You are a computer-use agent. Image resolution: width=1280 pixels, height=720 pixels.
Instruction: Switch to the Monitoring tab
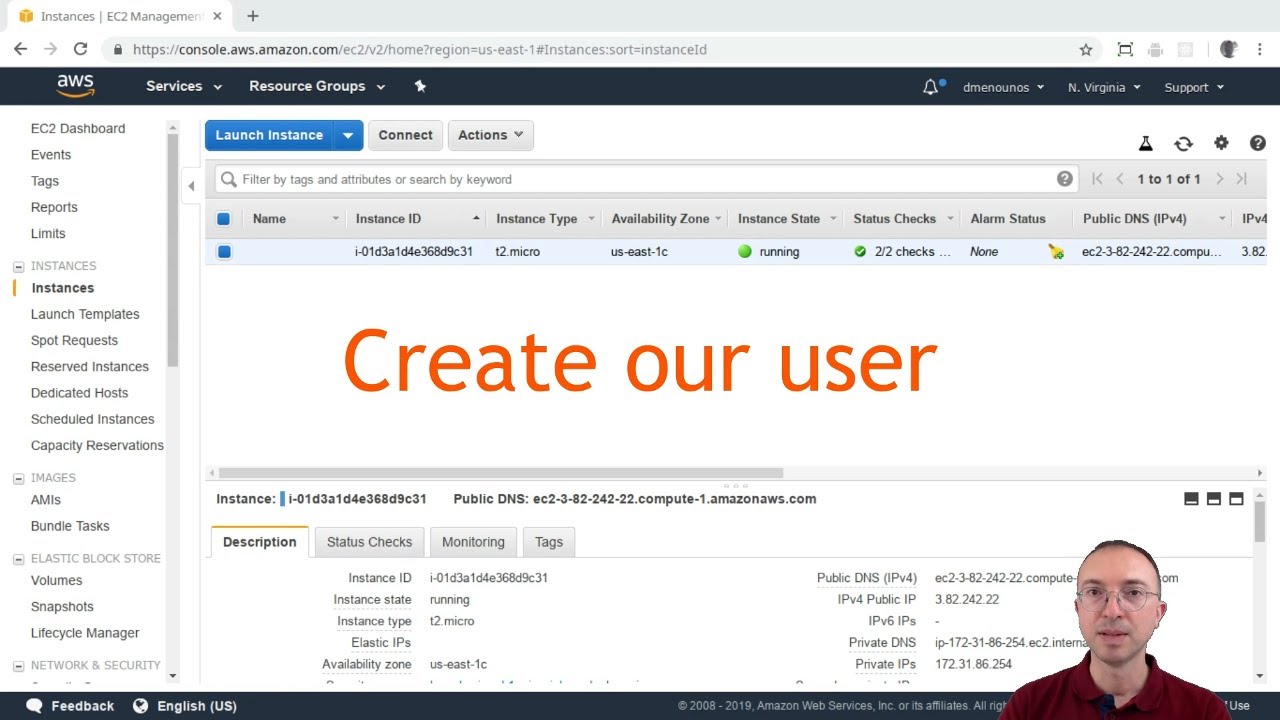473,542
